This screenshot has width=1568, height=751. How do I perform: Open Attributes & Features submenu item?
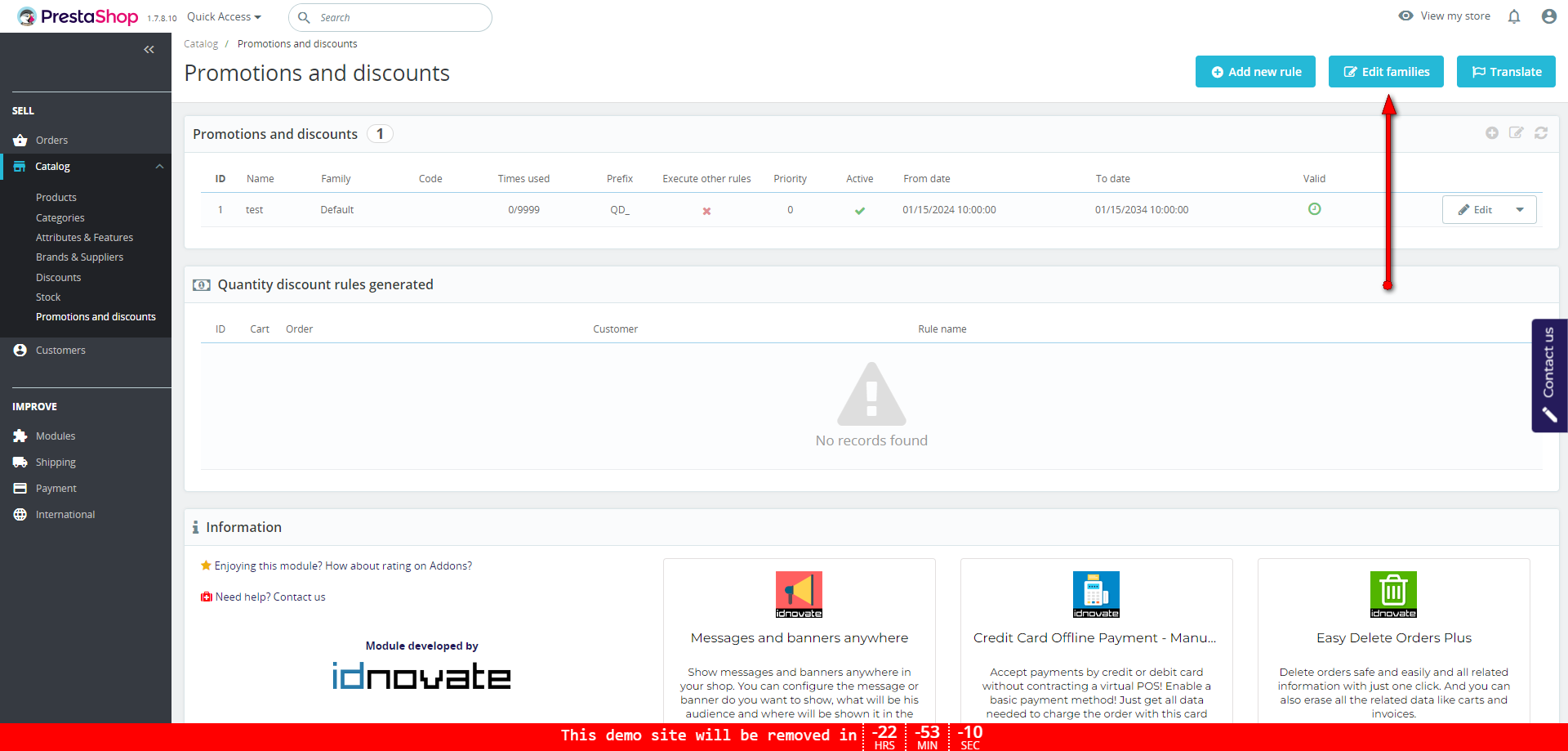click(x=84, y=238)
